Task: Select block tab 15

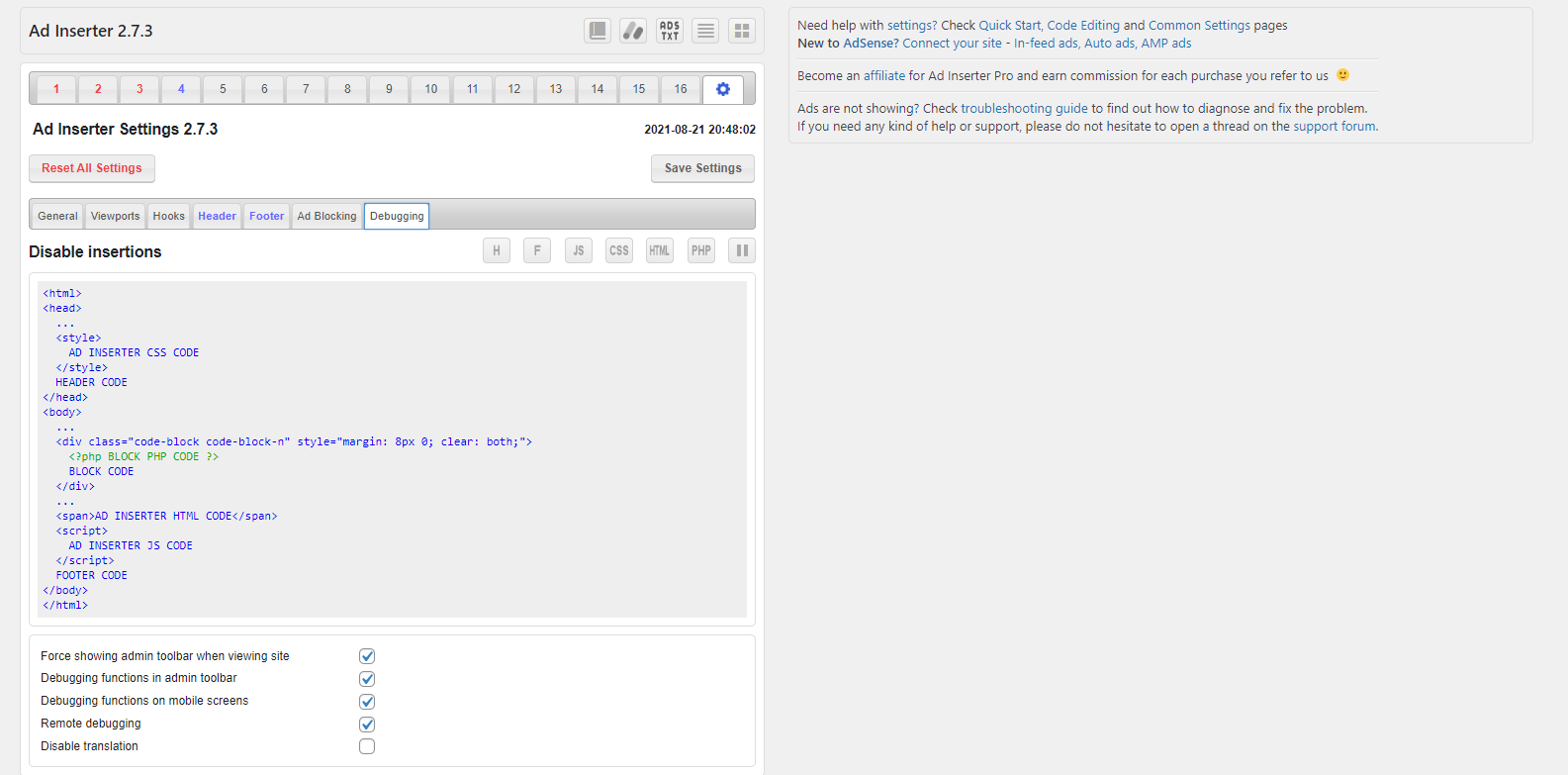Action: (x=639, y=89)
